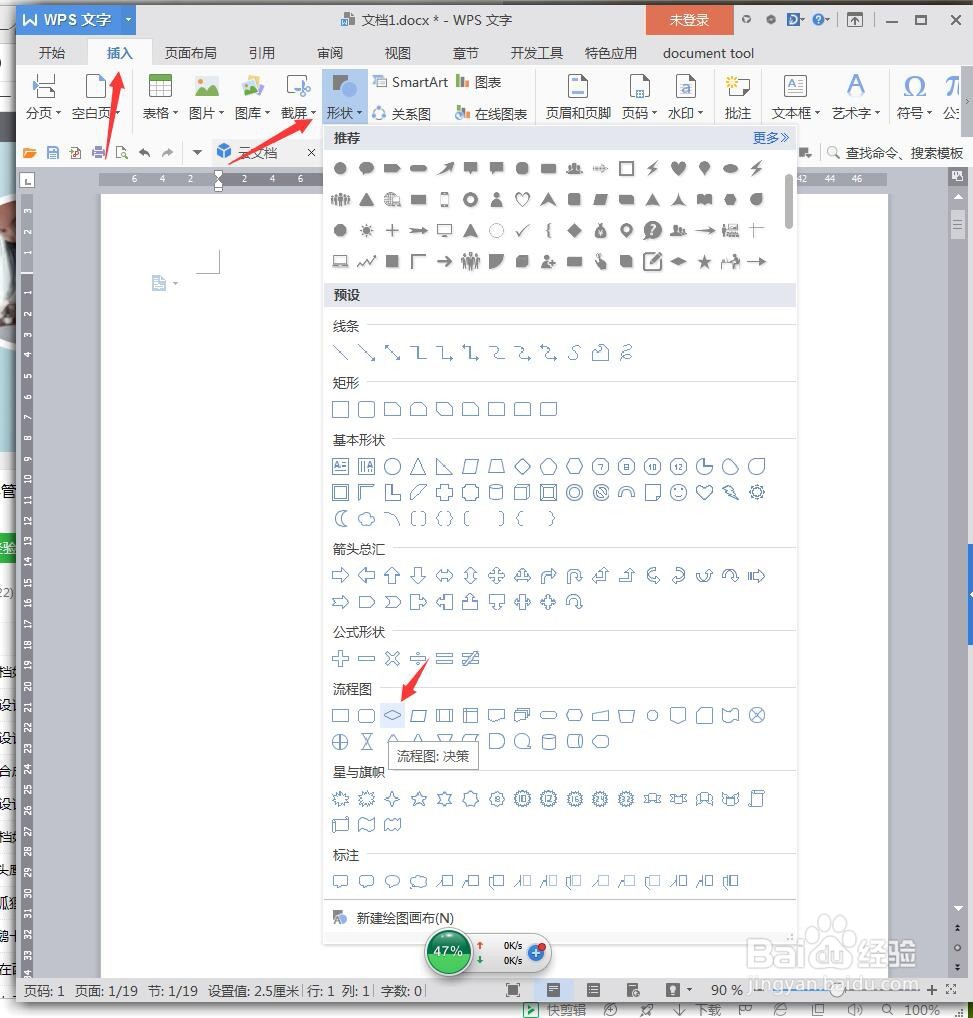Select the flowchart decision diamond shape
973x1018 pixels.
pos(392,715)
